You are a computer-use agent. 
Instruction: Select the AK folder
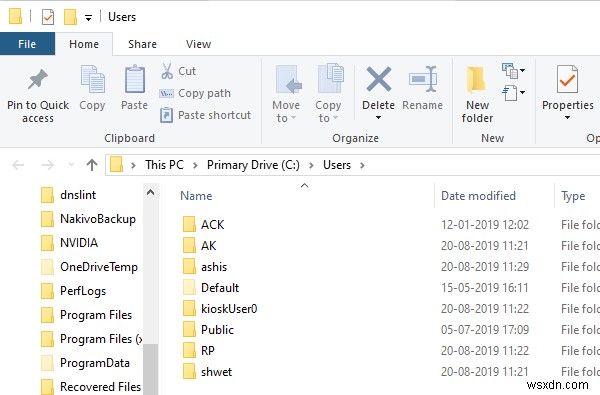coord(199,245)
